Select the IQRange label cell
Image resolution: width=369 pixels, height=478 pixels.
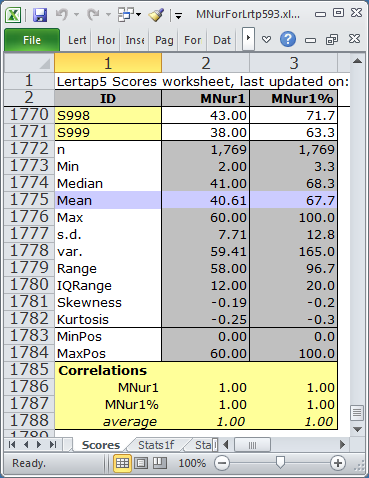[x=108, y=285]
